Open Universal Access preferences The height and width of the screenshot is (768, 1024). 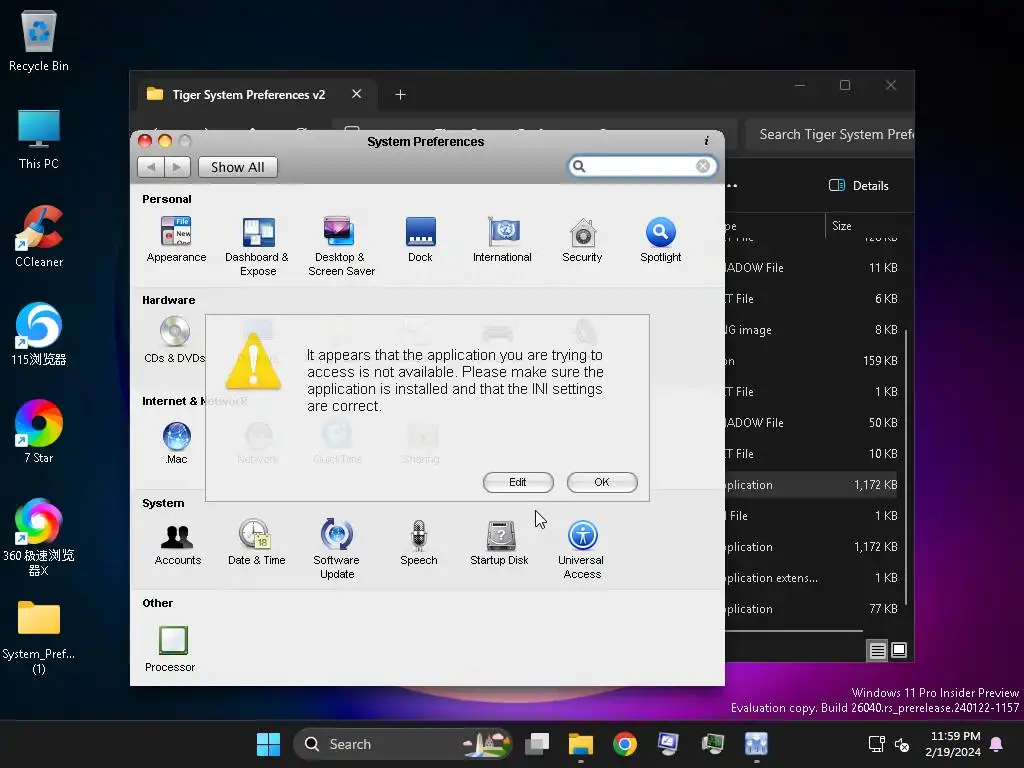(582, 549)
